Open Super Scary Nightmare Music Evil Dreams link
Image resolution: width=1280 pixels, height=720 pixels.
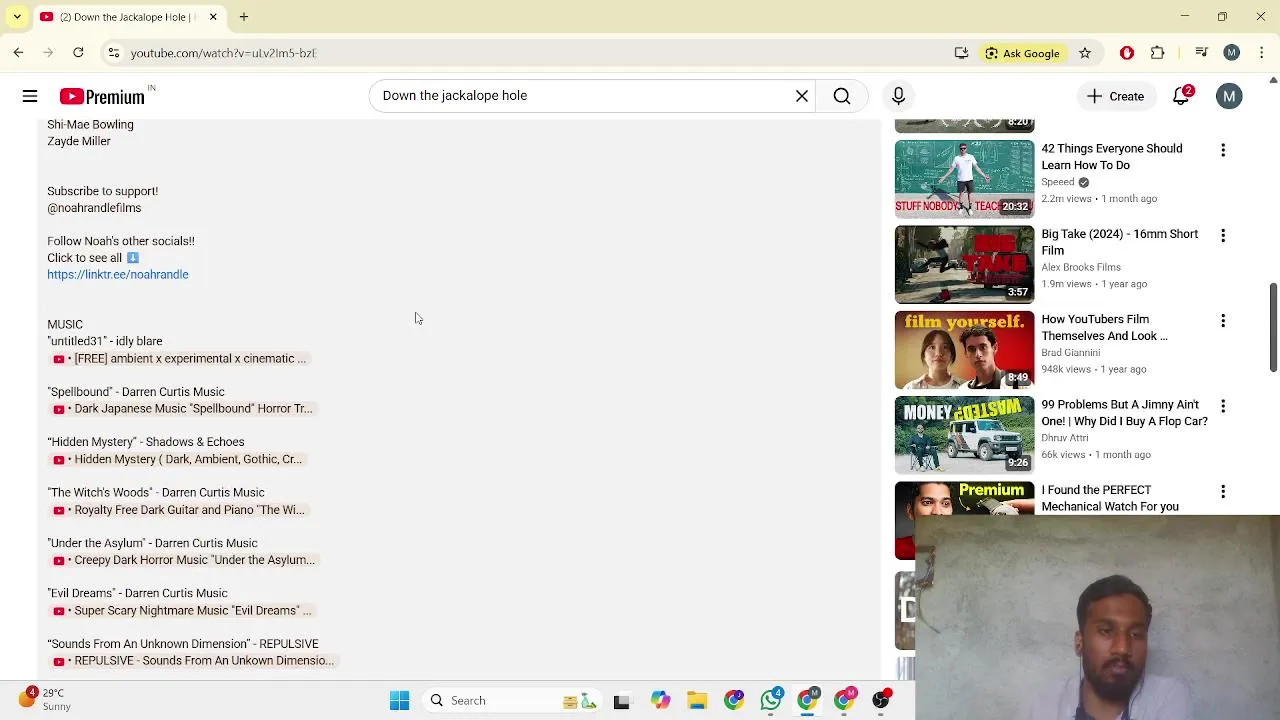pos(183,611)
